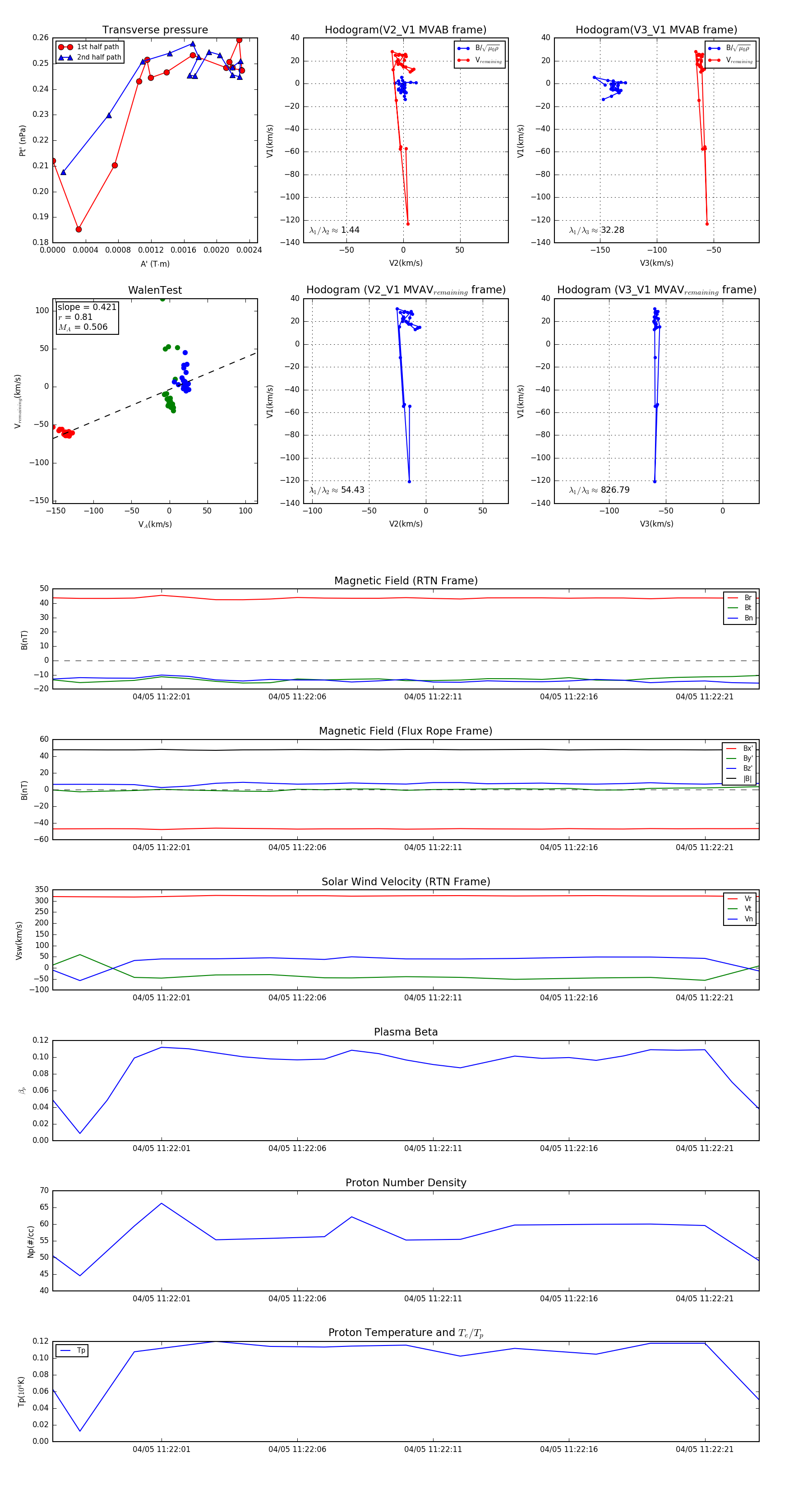Screen dimensions: 812x1489
Task: Click the "Proton Number Density" panel title
Action: 406,1183
